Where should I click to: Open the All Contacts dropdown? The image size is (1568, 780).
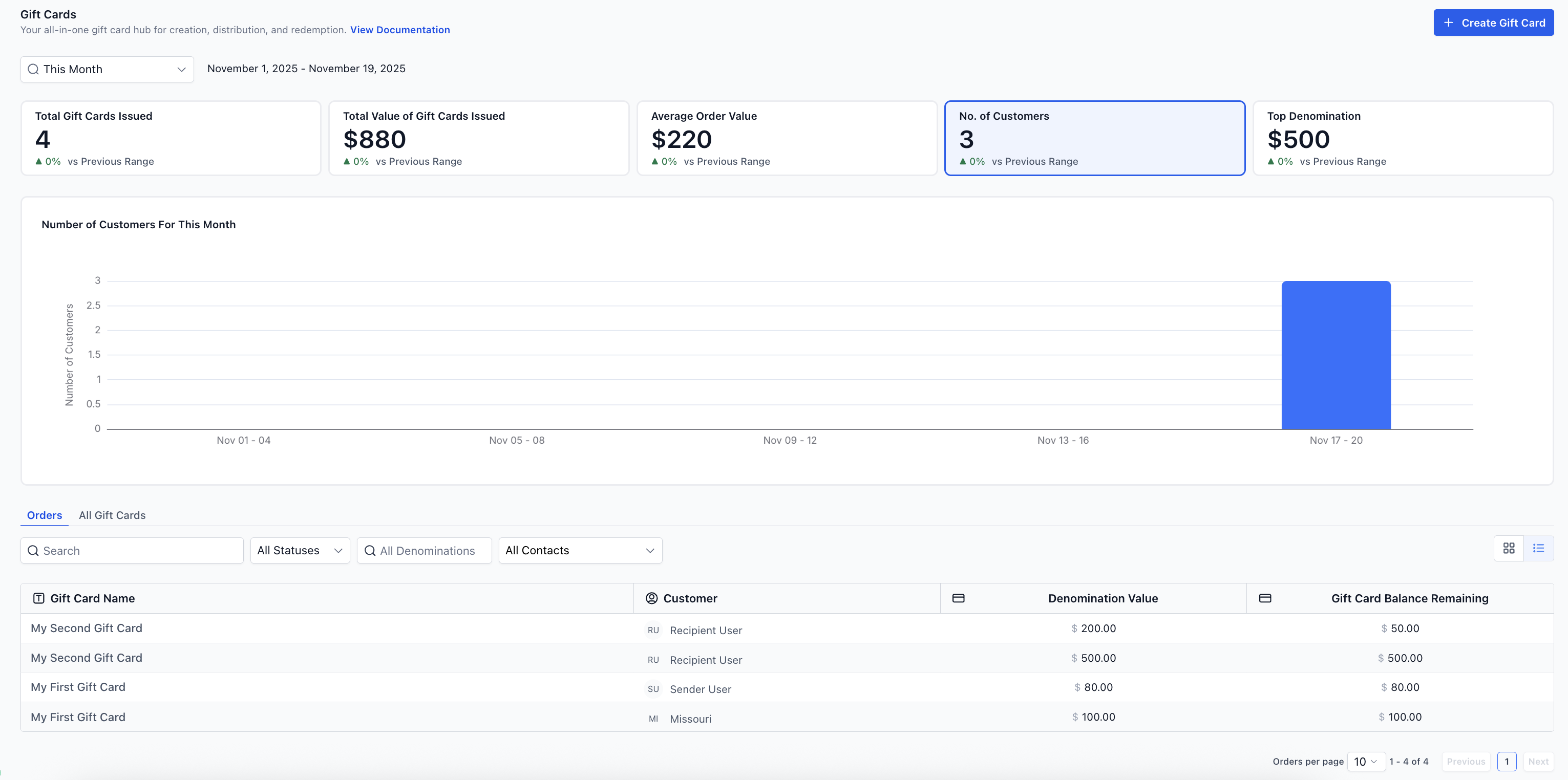[580, 550]
